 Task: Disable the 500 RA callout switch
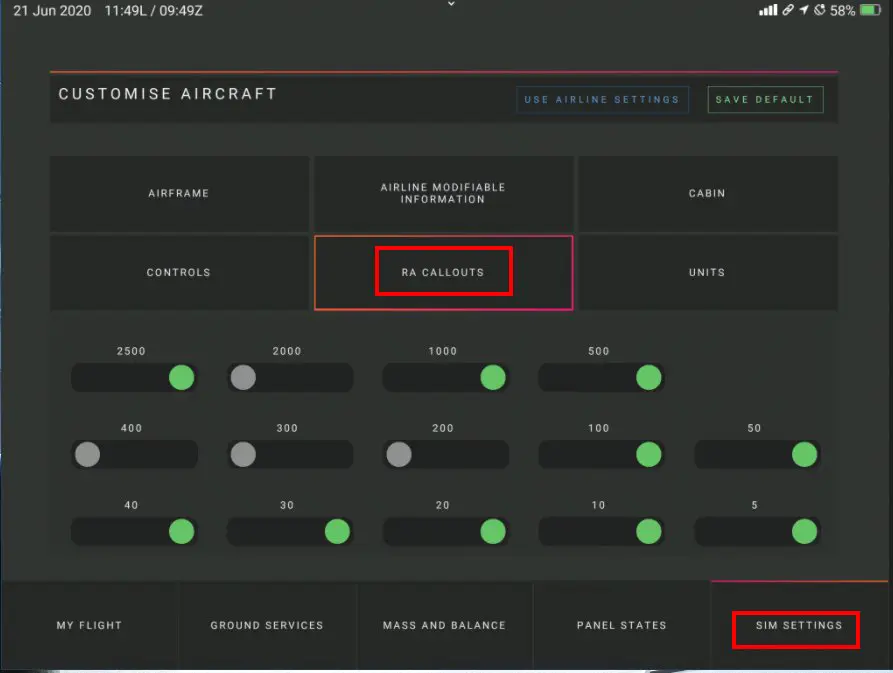(601, 377)
